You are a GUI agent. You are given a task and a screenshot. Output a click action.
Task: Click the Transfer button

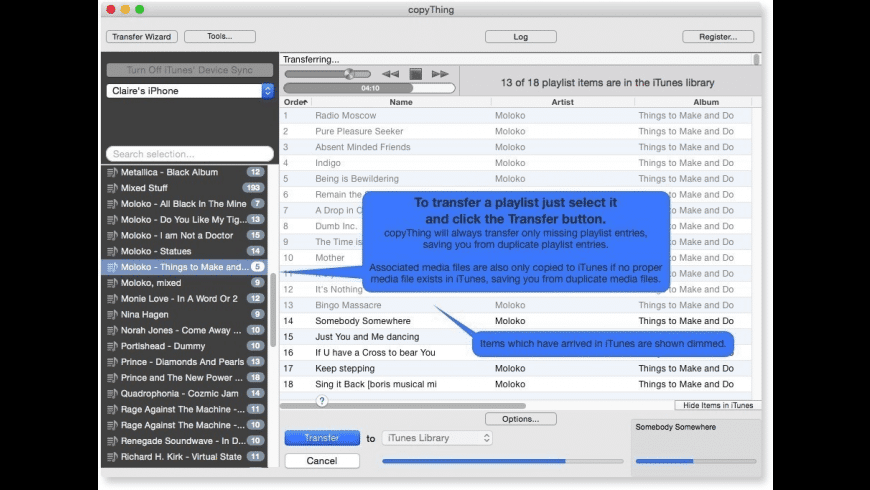[321, 438]
